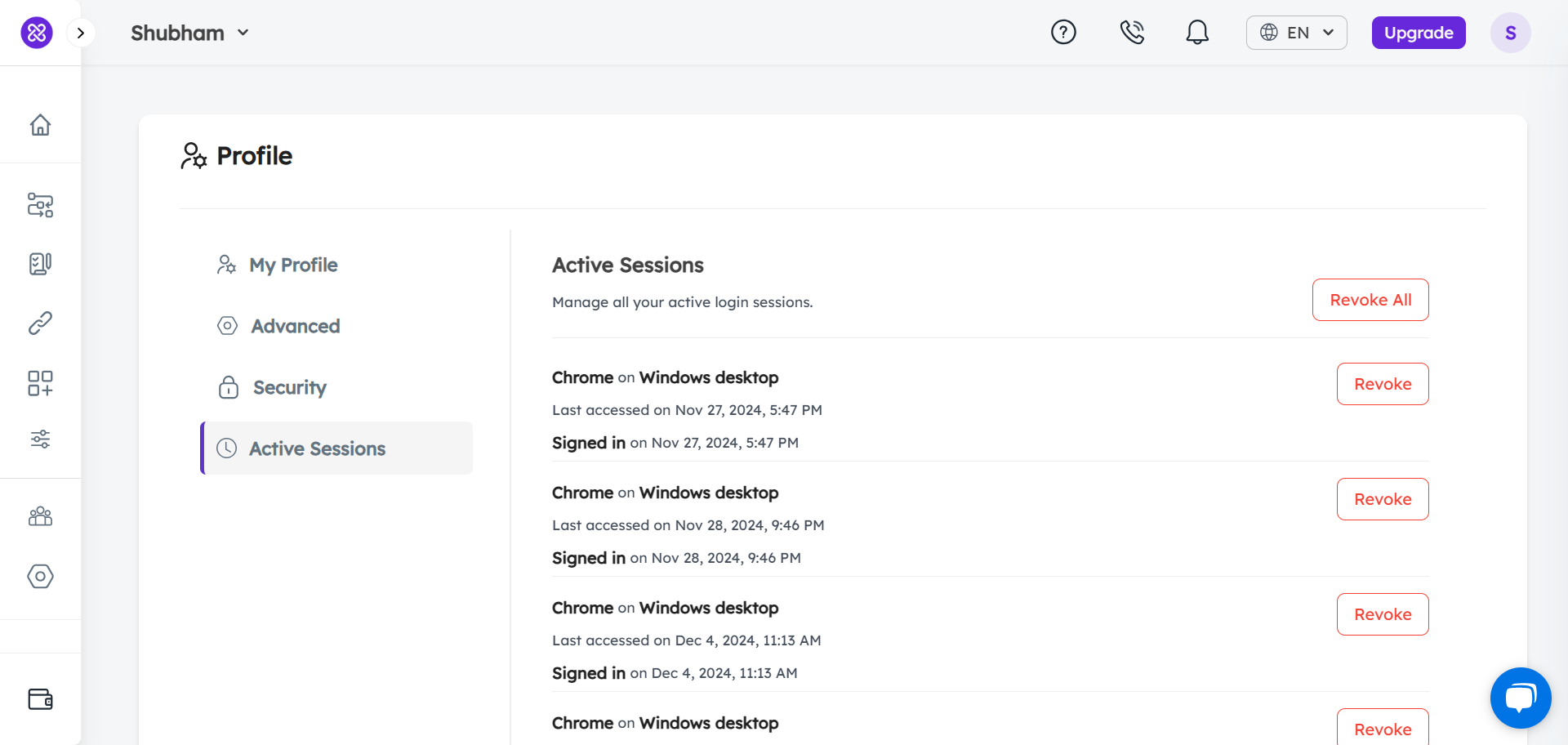Expand the sidebar with the chevron arrow
The width and height of the screenshot is (1568, 745).
[x=81, y=33]
